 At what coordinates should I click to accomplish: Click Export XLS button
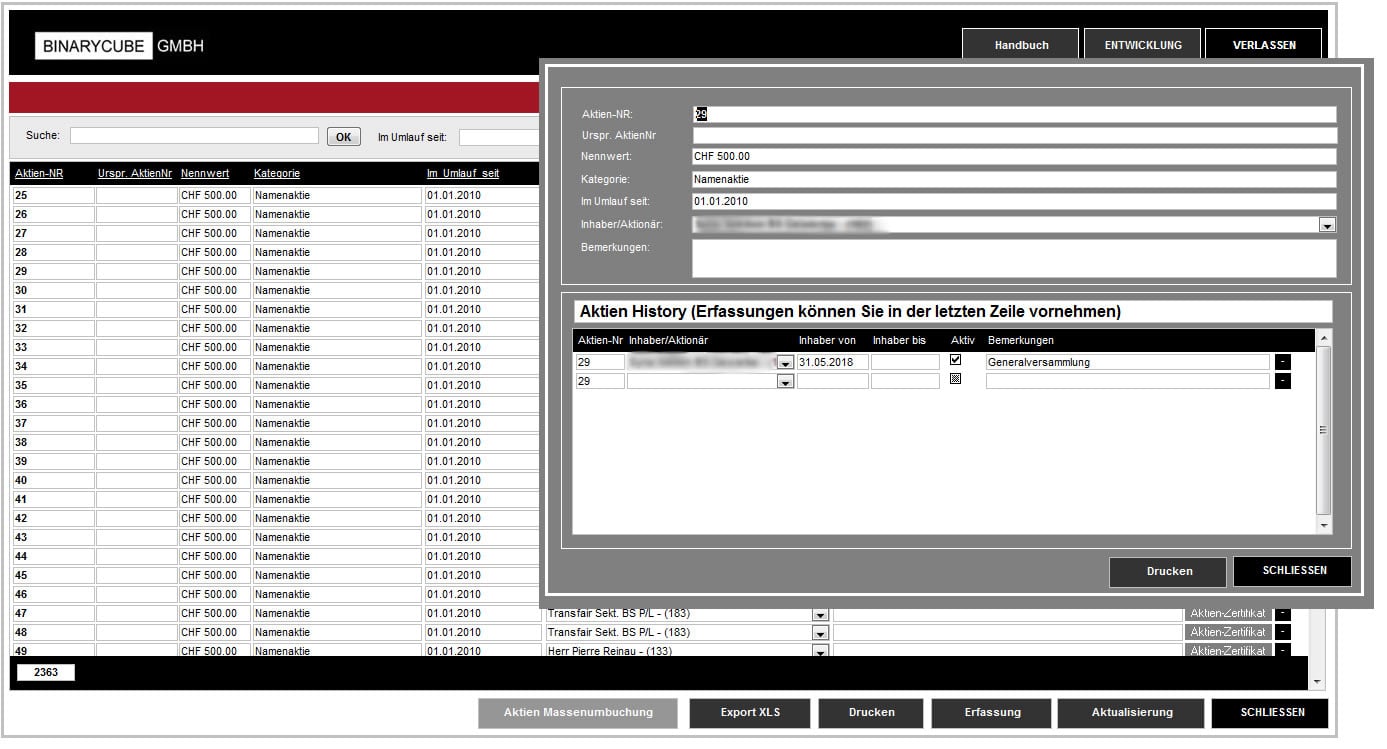[x=750, y=713]
